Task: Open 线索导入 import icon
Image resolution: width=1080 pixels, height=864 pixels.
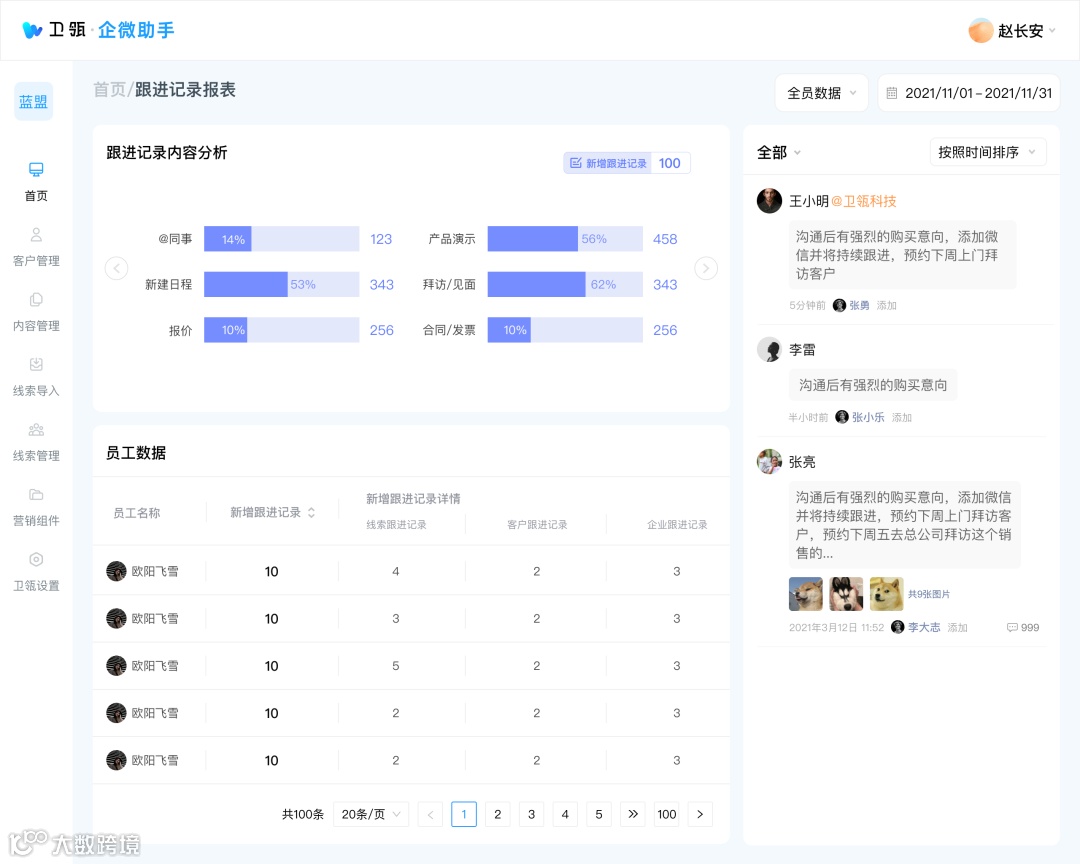Action: 36,364
